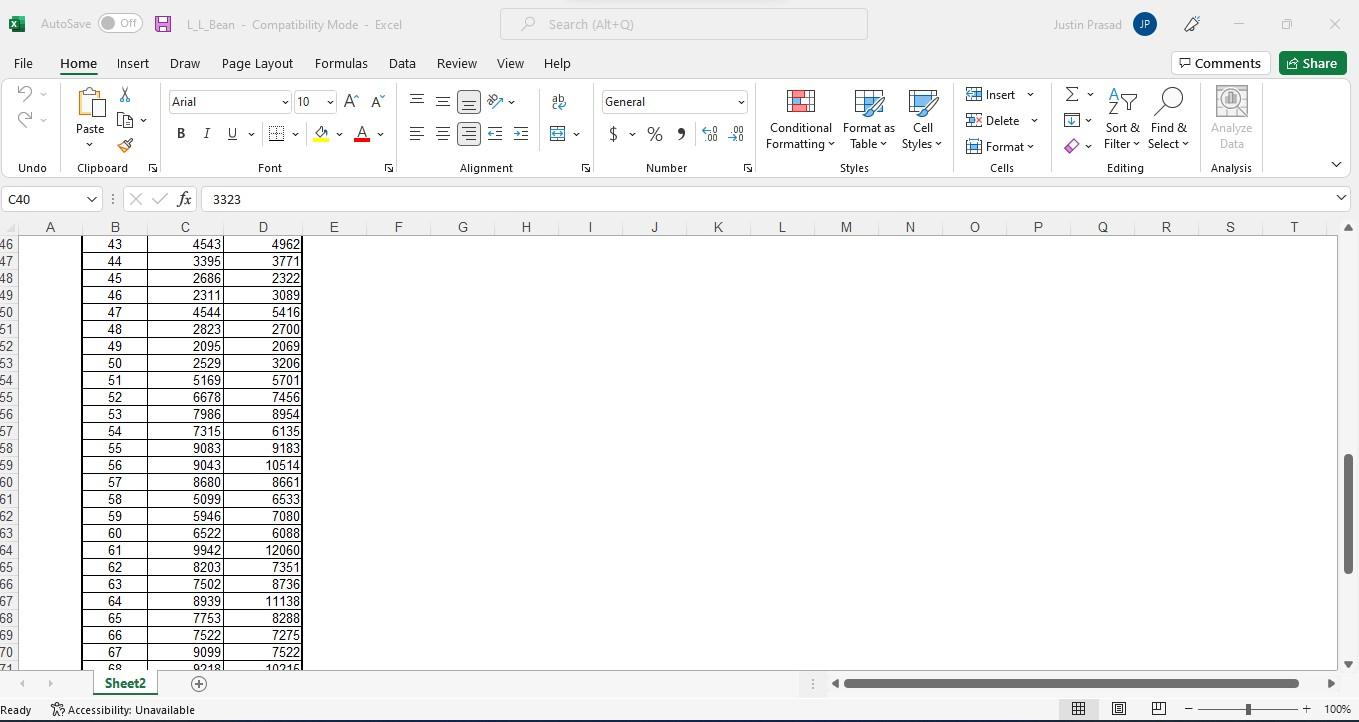Switch to the Formulas ribbon tab
Screen dimensions: 1359x722
click(341, 63)
